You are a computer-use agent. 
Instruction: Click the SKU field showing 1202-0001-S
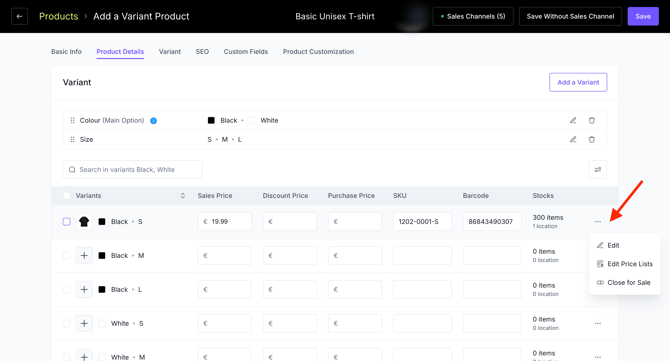point(422,222)
